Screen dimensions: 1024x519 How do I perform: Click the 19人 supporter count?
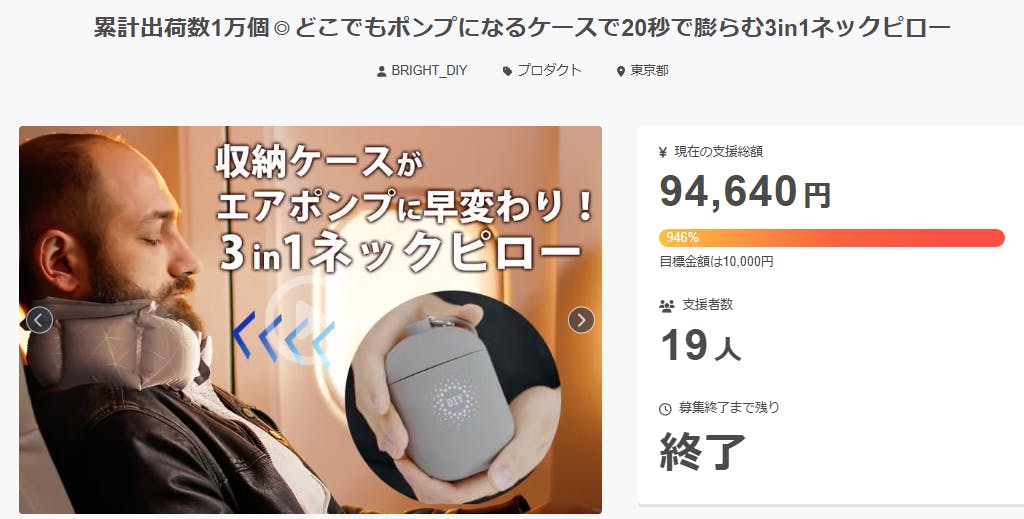(x=701, y=345)
